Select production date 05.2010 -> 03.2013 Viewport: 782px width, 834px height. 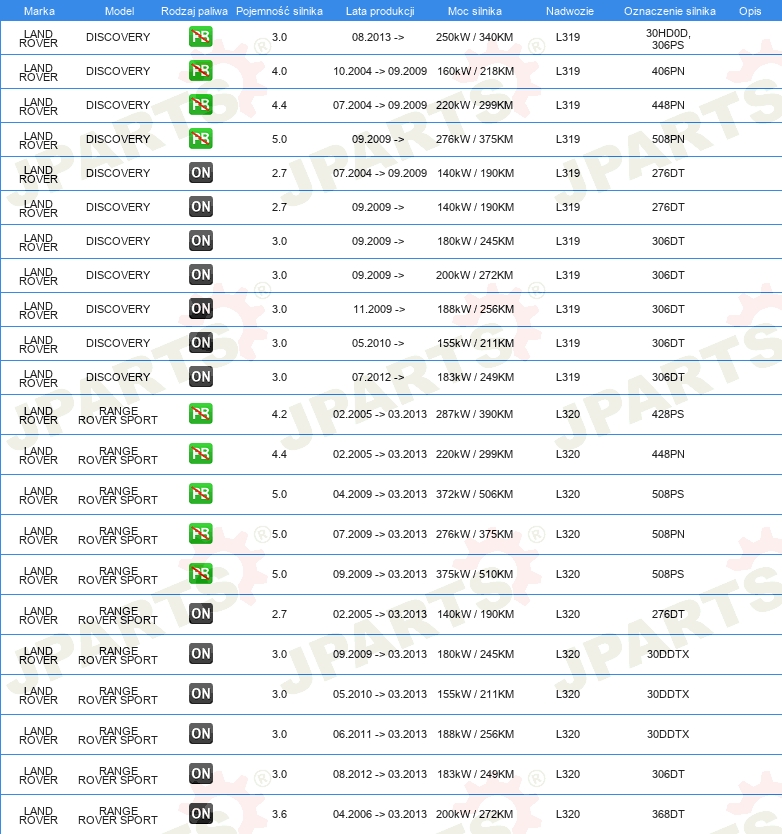click(x=380, y=694)
